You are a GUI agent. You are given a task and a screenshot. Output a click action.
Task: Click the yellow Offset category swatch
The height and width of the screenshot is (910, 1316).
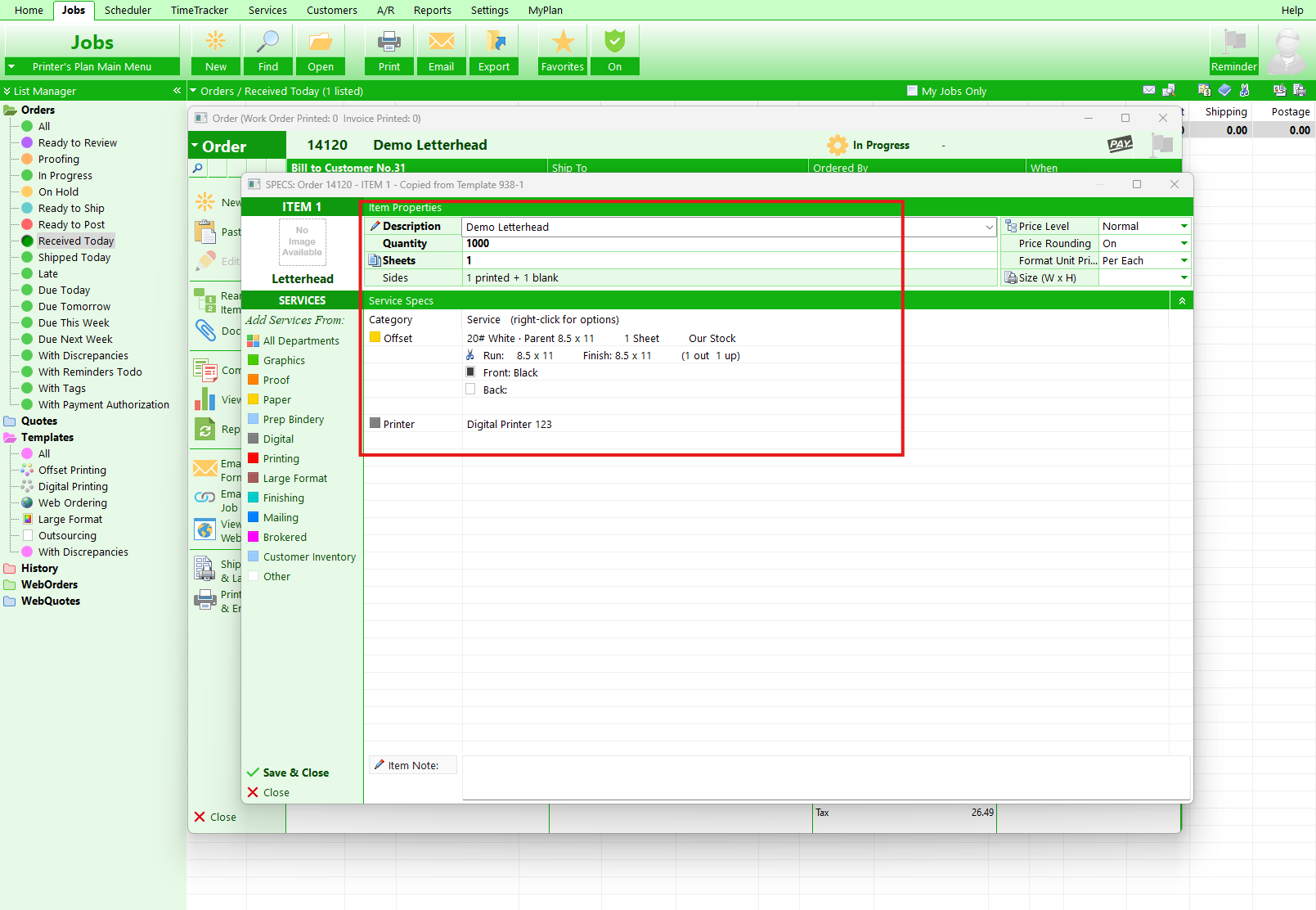(x=375, y=337)
